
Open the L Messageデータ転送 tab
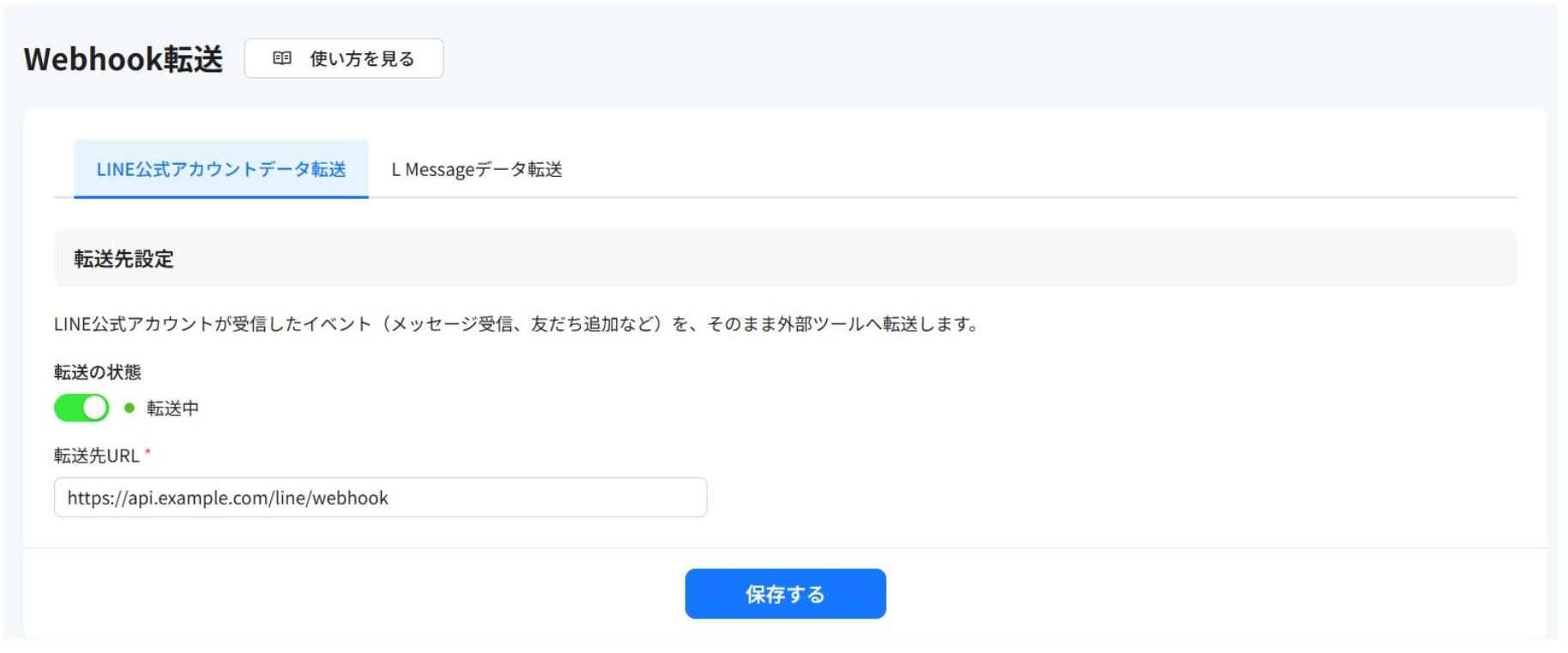pos(477,169)
